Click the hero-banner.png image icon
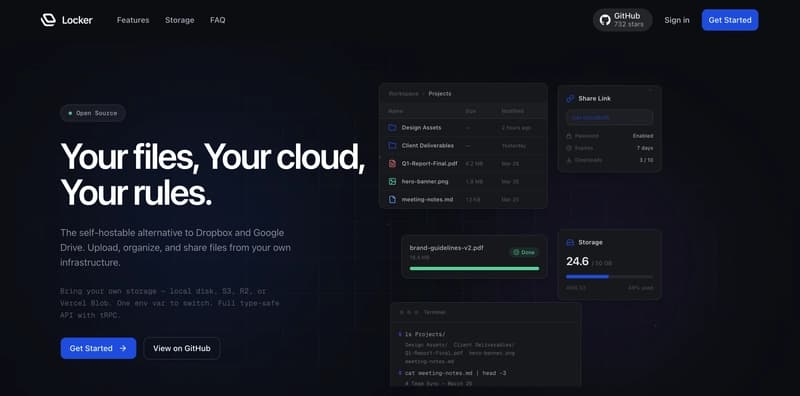The image size is (800, 396). [x=392, y=181]
